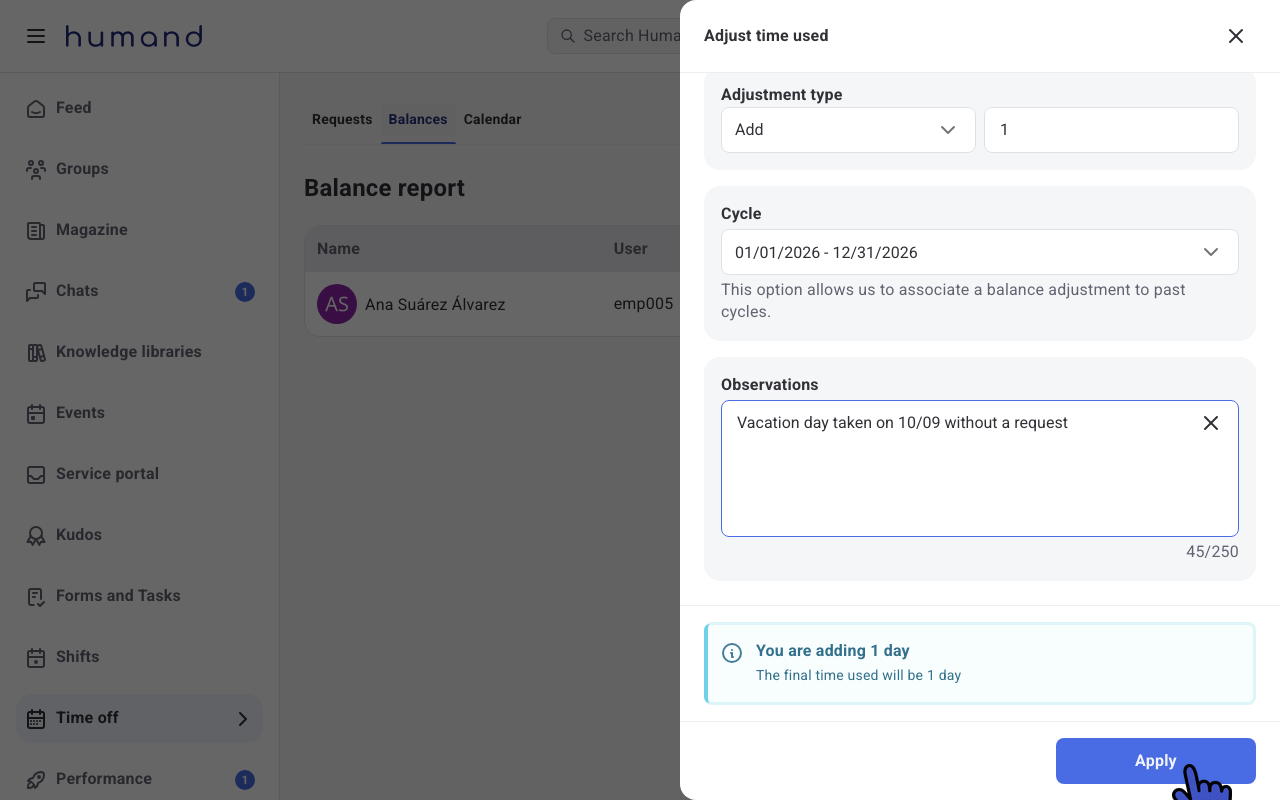Image resolution: width=1280 pixels, height=800 pixels.
Task: Click the Performance rocket icon
Action: [36, 779]
